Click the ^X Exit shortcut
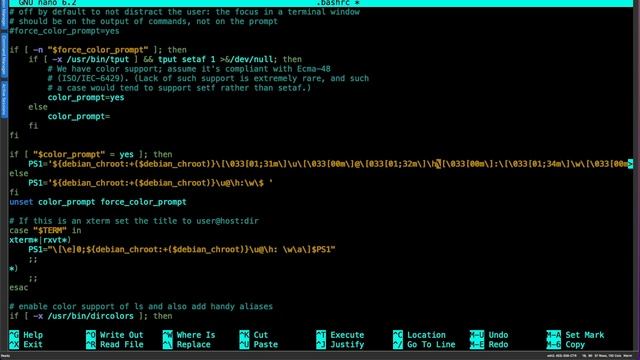The width and height of the screenshot is (640, 360). [x=26, y=344]
